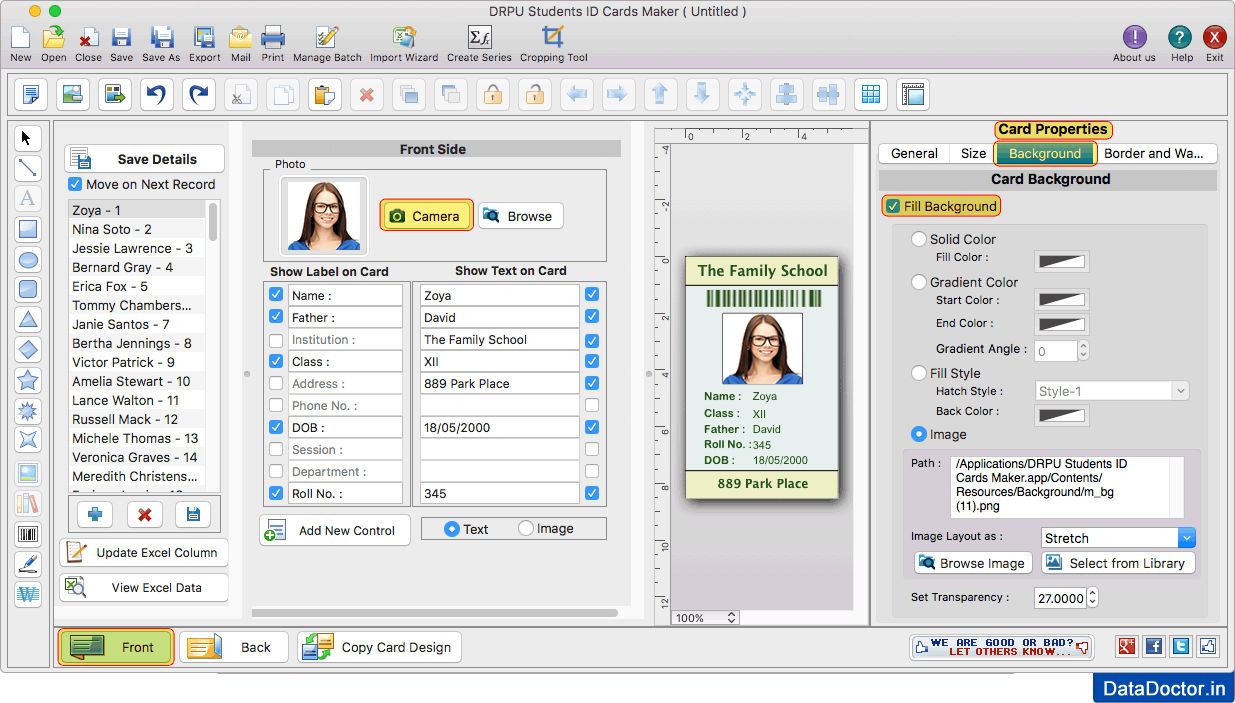Viewport: 1235px width, 703px height.
Task: Show the Front side of the card
Action: click(x=116, y=647)
